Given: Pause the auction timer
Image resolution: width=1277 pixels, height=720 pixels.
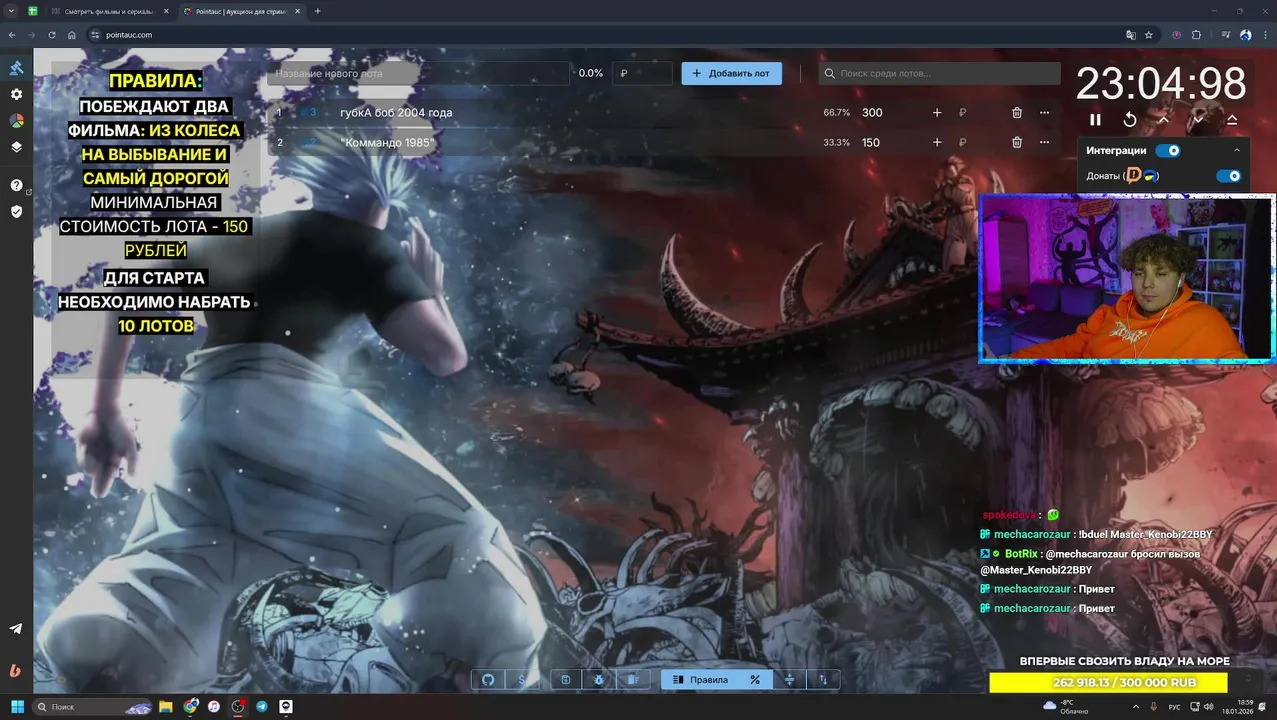Looking at the screenshot, I should 1095,120.
